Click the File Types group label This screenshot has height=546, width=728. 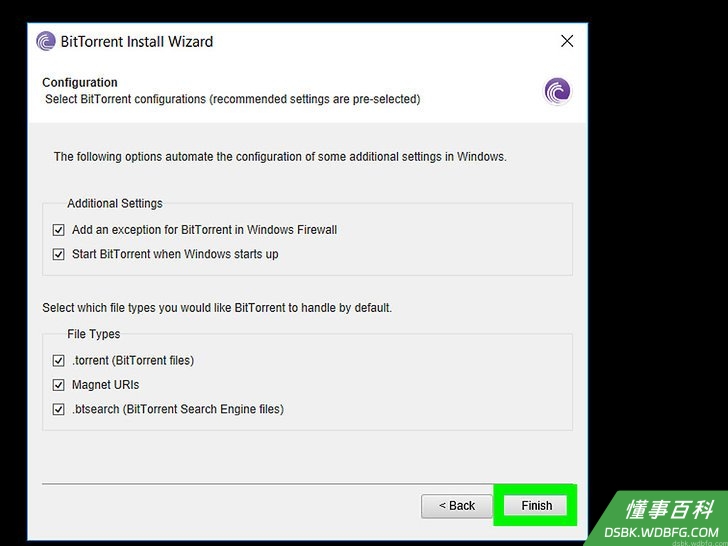pyautogui.click(x=93, y=334)
